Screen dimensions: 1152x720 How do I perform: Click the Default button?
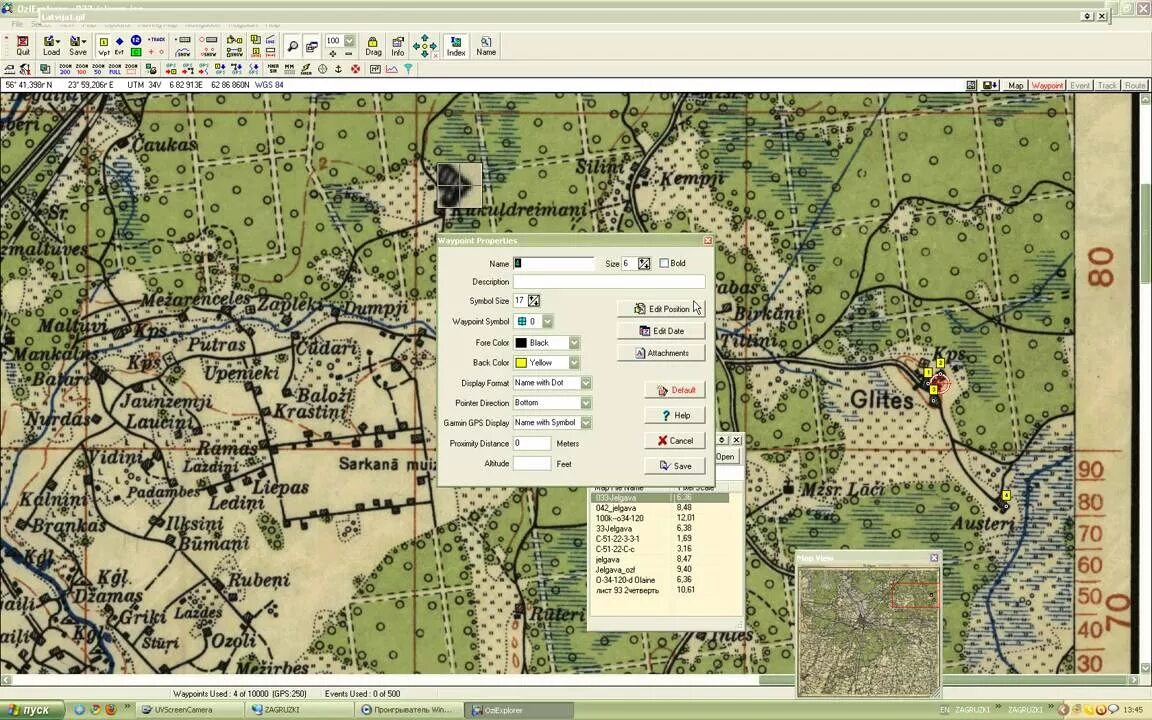675,390
